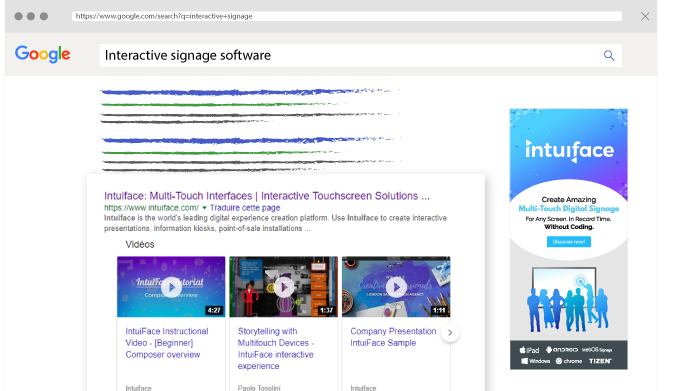Open Company Presentation IntuiFace Sample link

point(393,337)
